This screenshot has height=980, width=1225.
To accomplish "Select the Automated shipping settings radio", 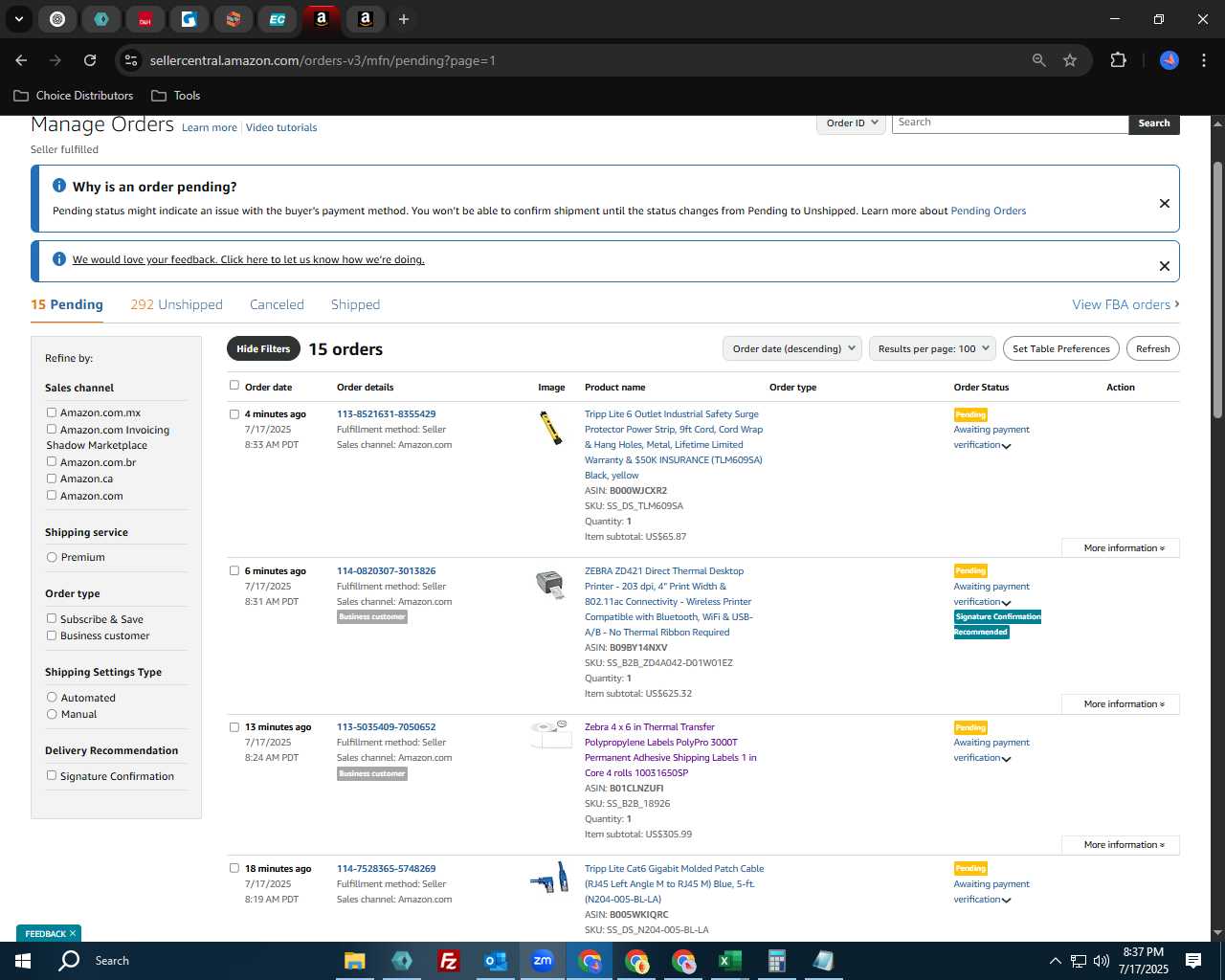I will pos(52,698).
